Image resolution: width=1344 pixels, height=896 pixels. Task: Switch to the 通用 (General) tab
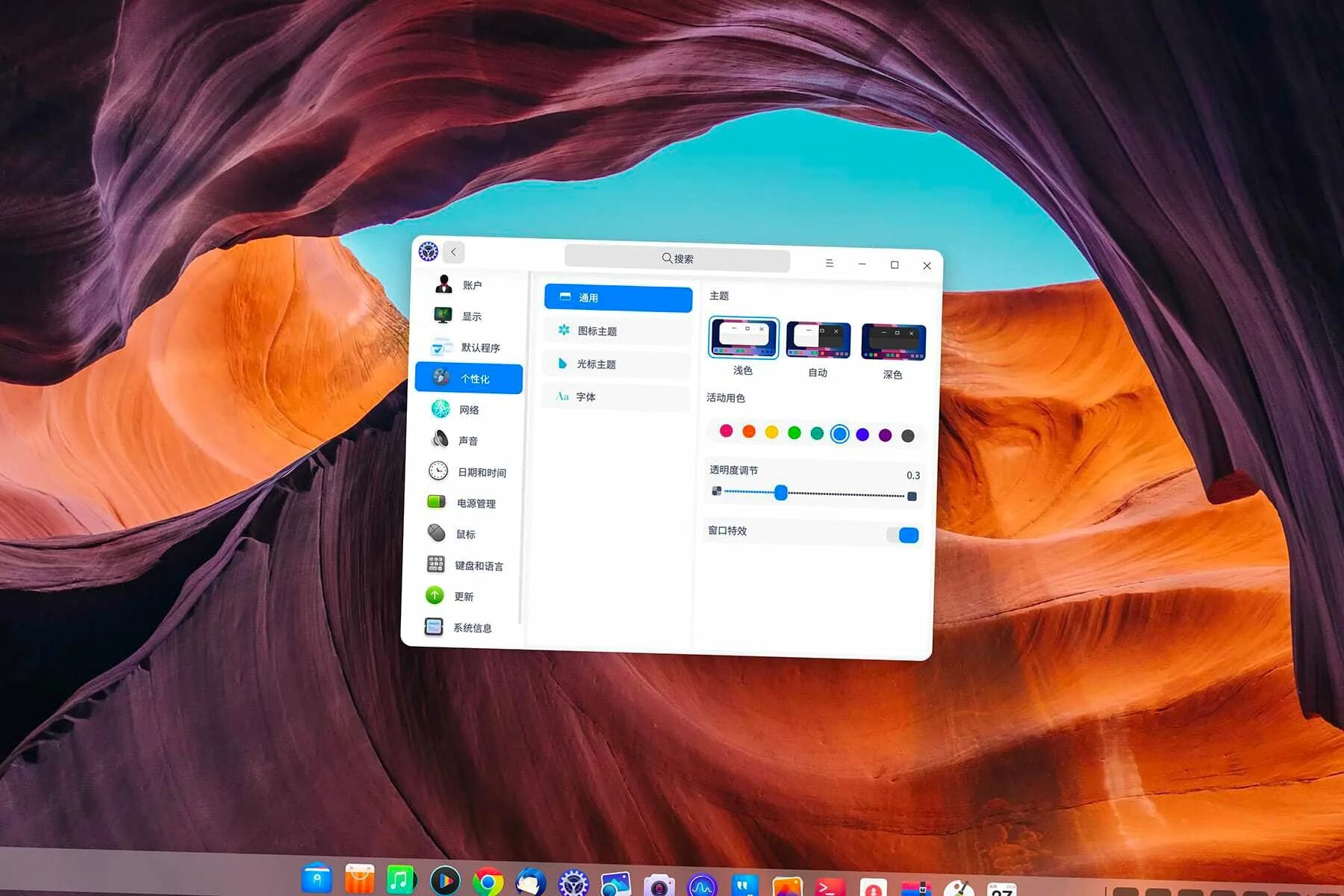coord(618,298)
